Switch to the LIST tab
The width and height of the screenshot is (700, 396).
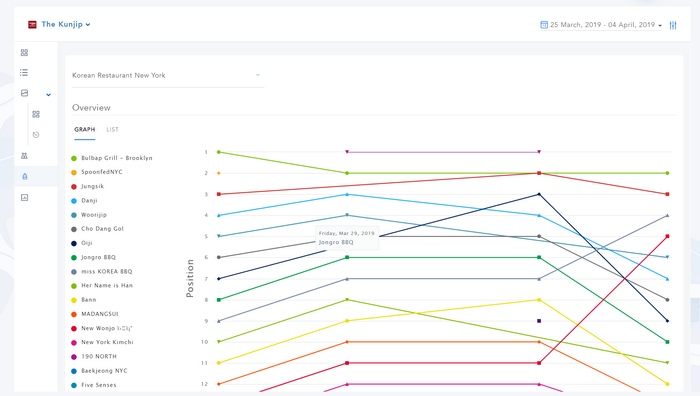(112, 129)
